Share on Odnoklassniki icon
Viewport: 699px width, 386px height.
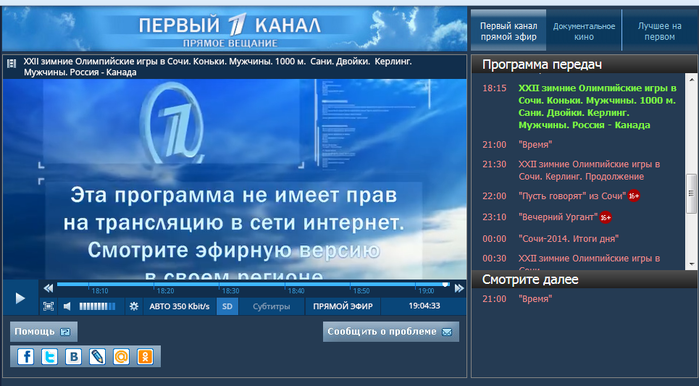tap(145, 357)
